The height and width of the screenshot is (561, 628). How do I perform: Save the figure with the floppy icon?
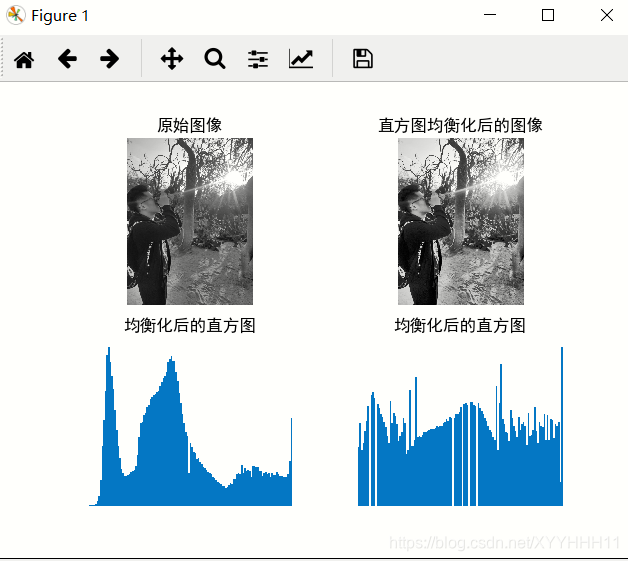[x=363, y=59]
